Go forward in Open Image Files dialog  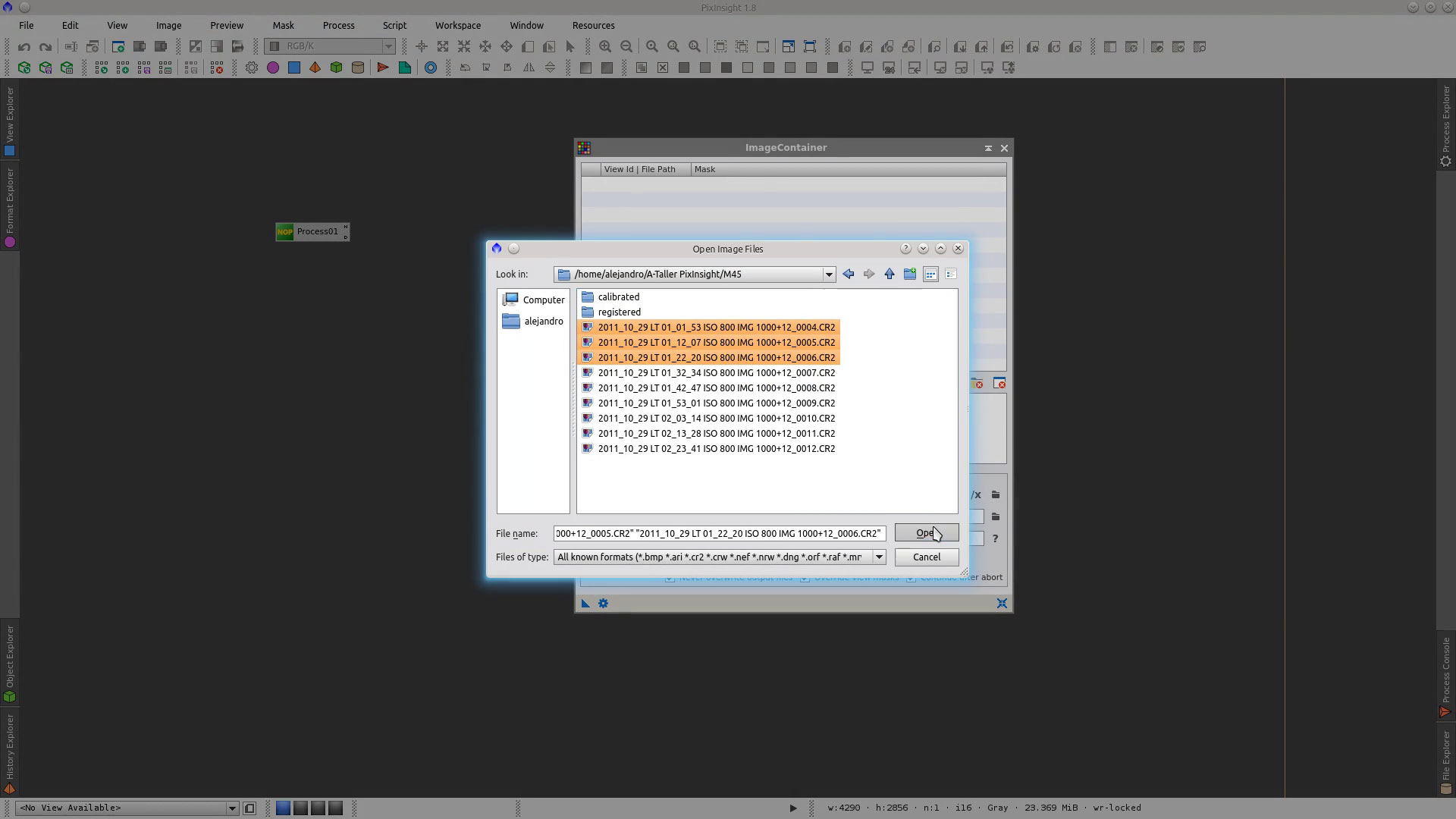pyautogui.click(x=869, y=275)
